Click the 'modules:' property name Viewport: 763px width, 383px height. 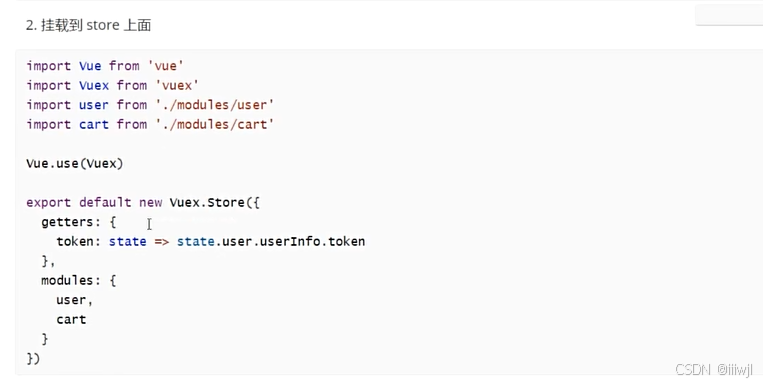click(x=71, y=280)
